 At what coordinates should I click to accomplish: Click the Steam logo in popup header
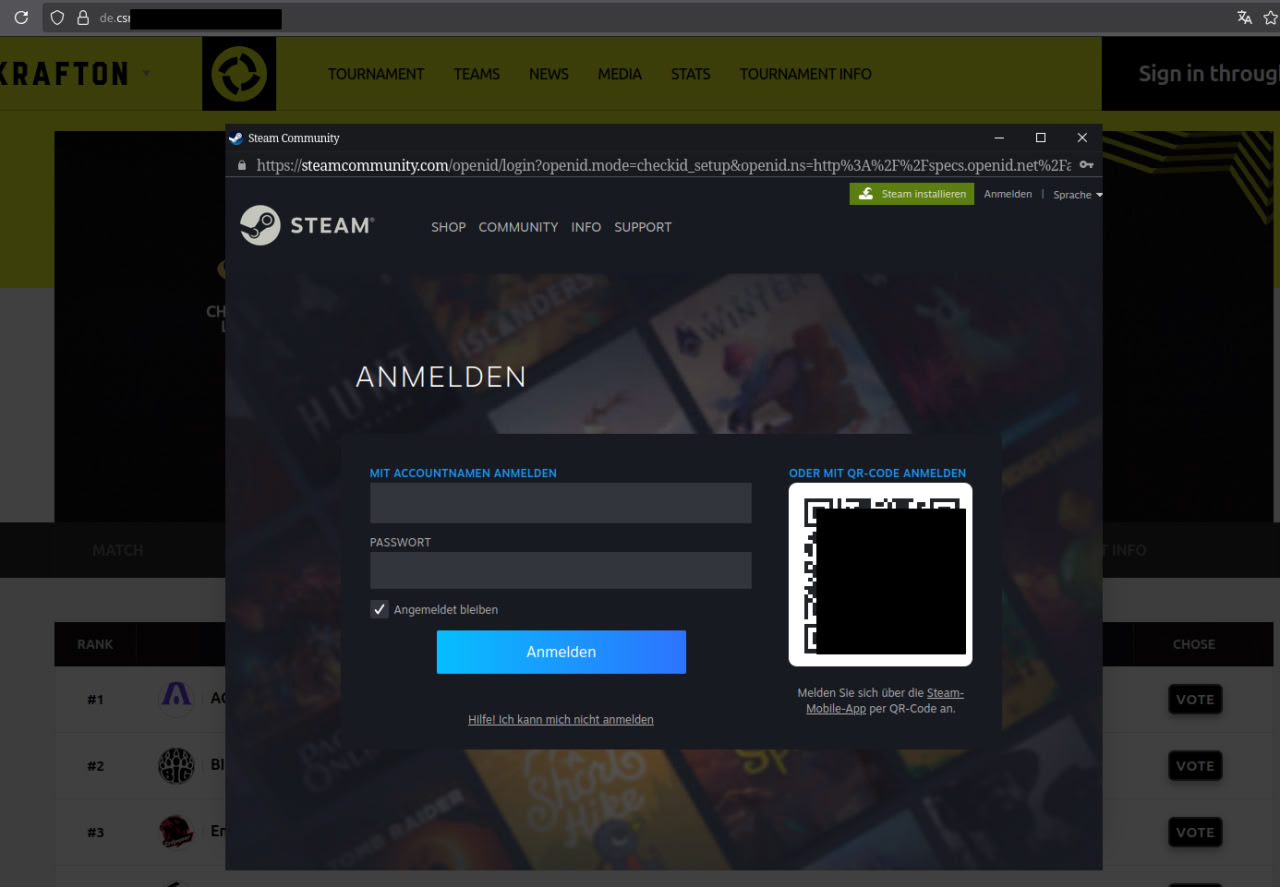(306, 226)
